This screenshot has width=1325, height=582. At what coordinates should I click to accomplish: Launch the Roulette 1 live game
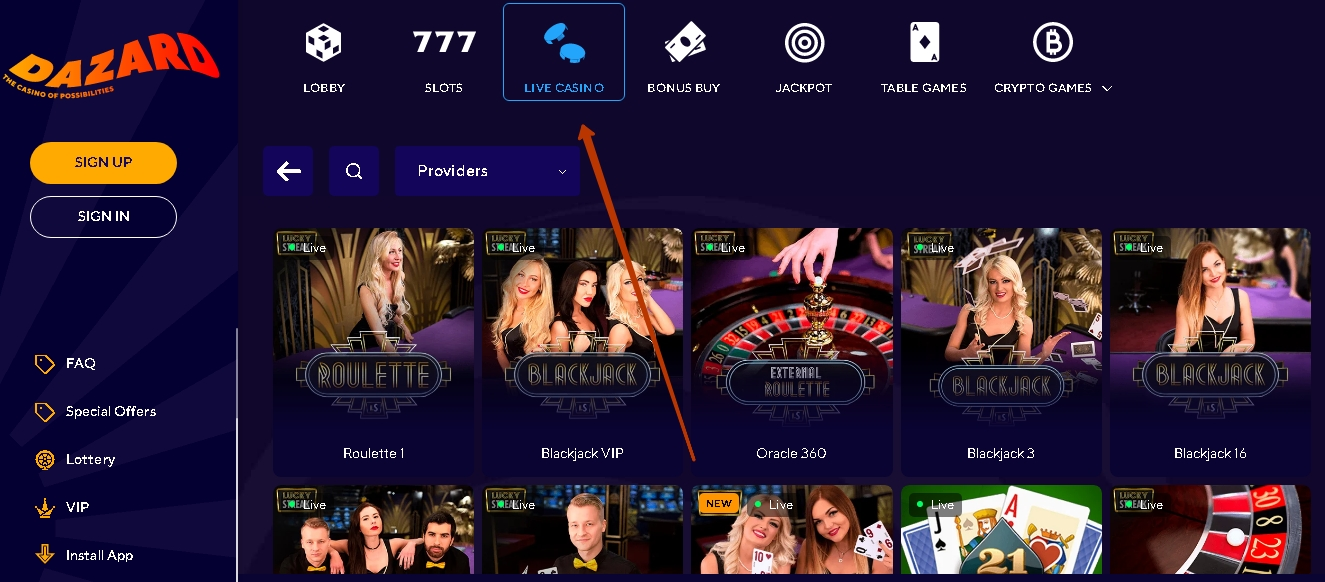[374, 352]
